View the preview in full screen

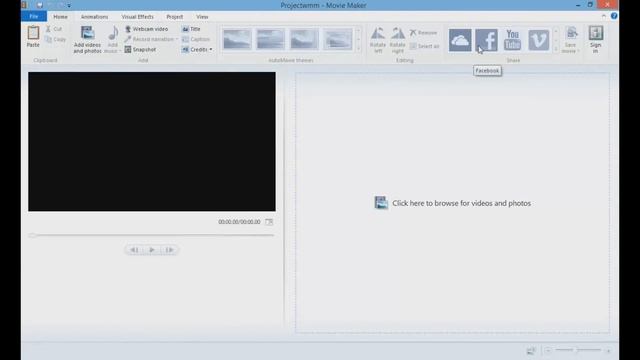(x=269, y=222)
